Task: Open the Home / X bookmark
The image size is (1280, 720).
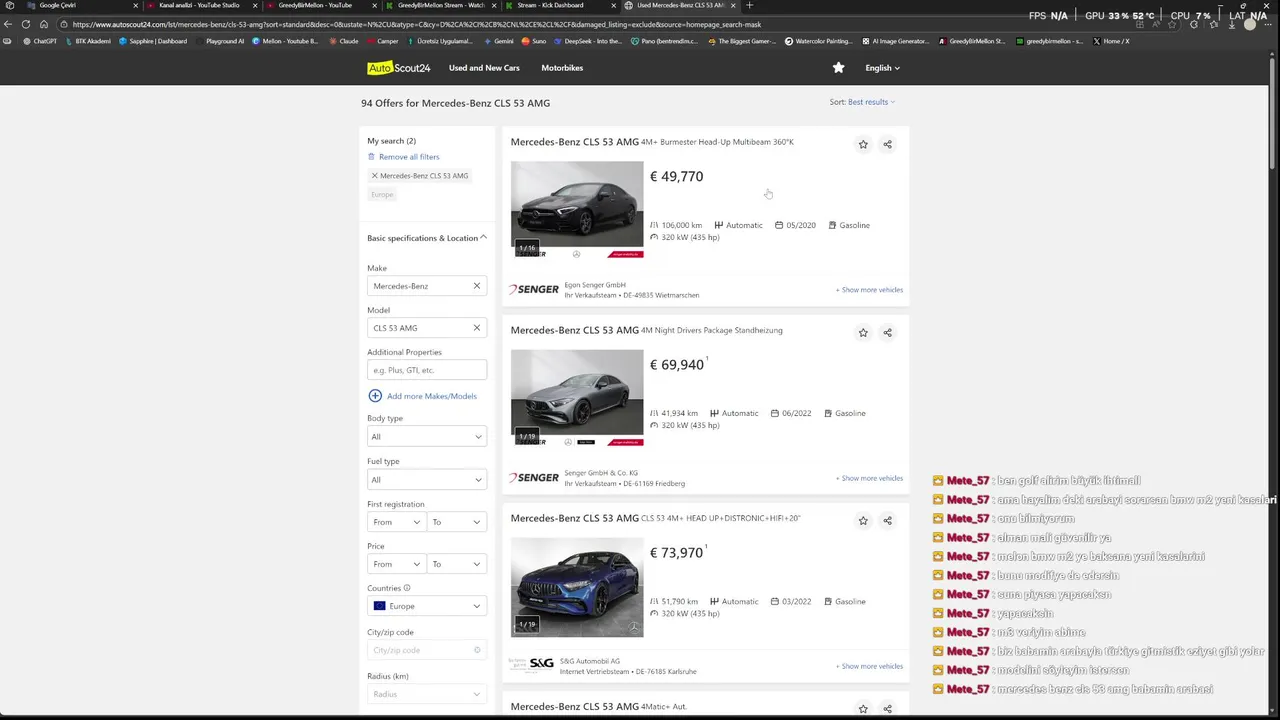Action: 1111,41
